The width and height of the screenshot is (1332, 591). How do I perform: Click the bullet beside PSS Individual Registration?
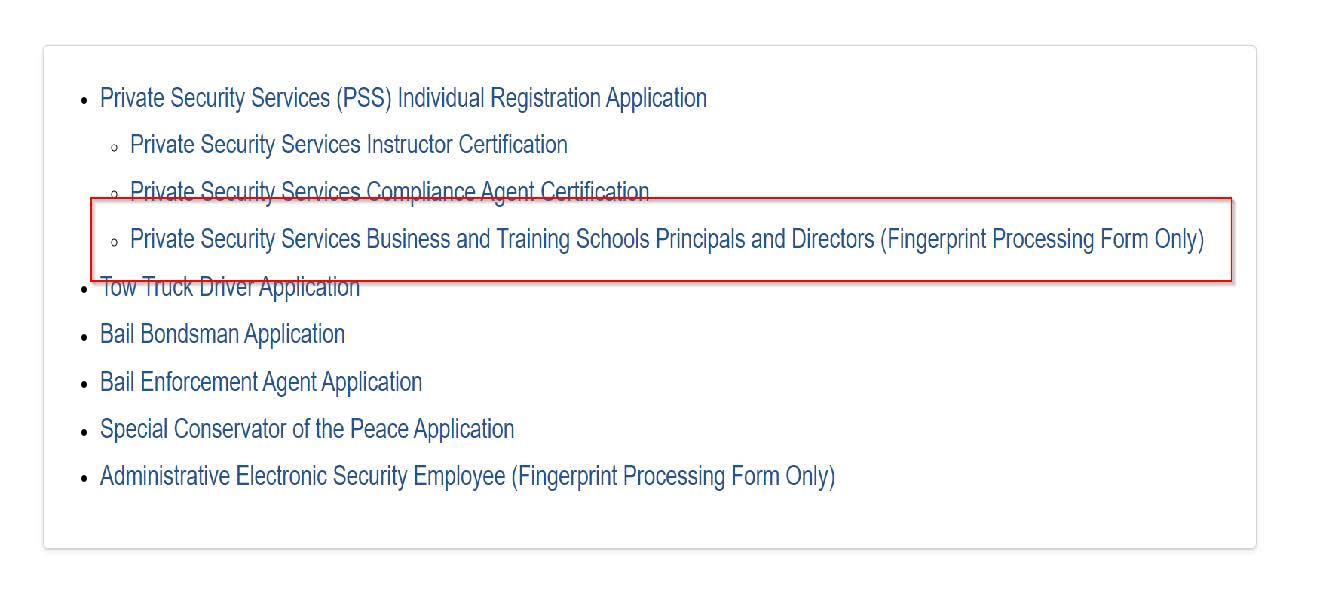(x=85, y=100)
